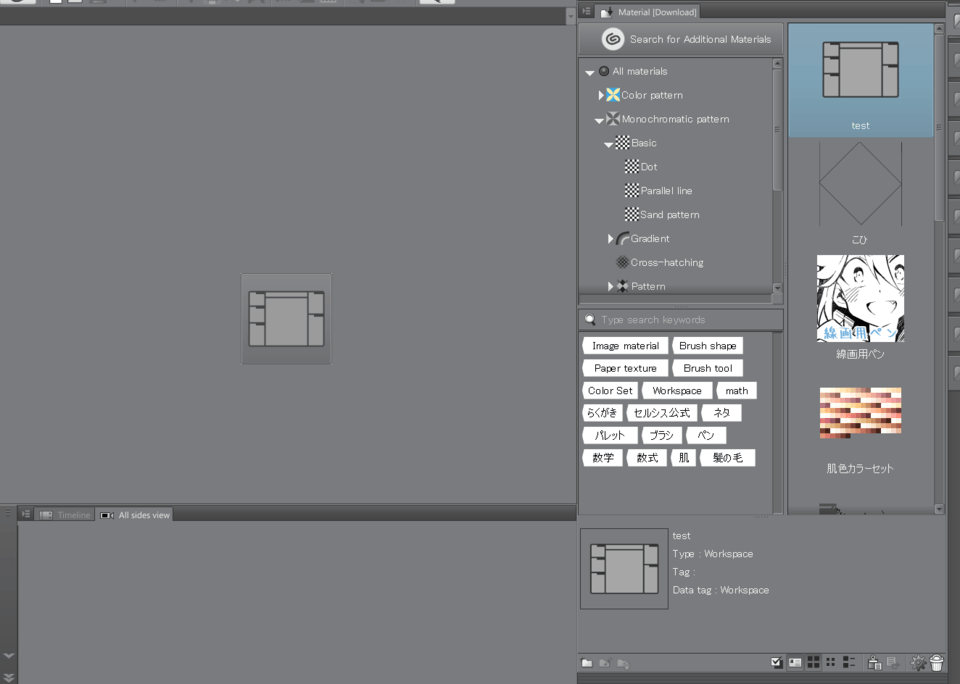Filter by セルシス公式 tag

coord(662,413)
